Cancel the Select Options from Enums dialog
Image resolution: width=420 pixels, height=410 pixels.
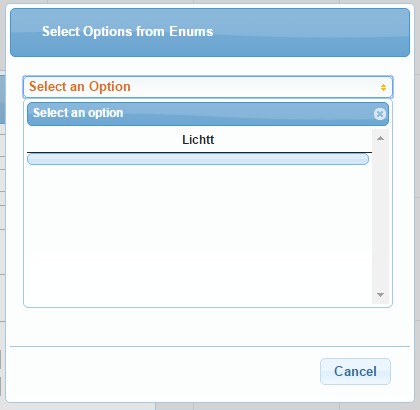tap(355, 371)
